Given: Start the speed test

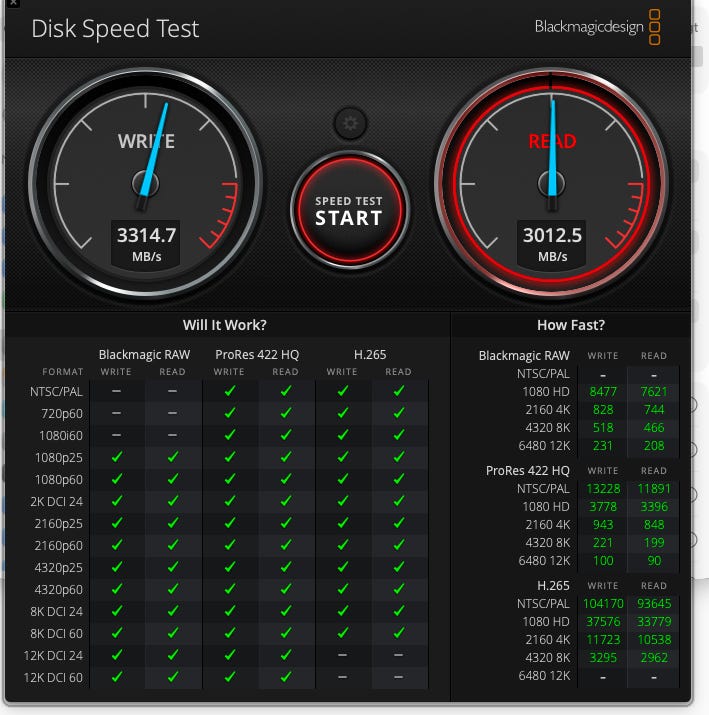Looking at the screenshot, I should pyautogui.click(x=350, y=210).
